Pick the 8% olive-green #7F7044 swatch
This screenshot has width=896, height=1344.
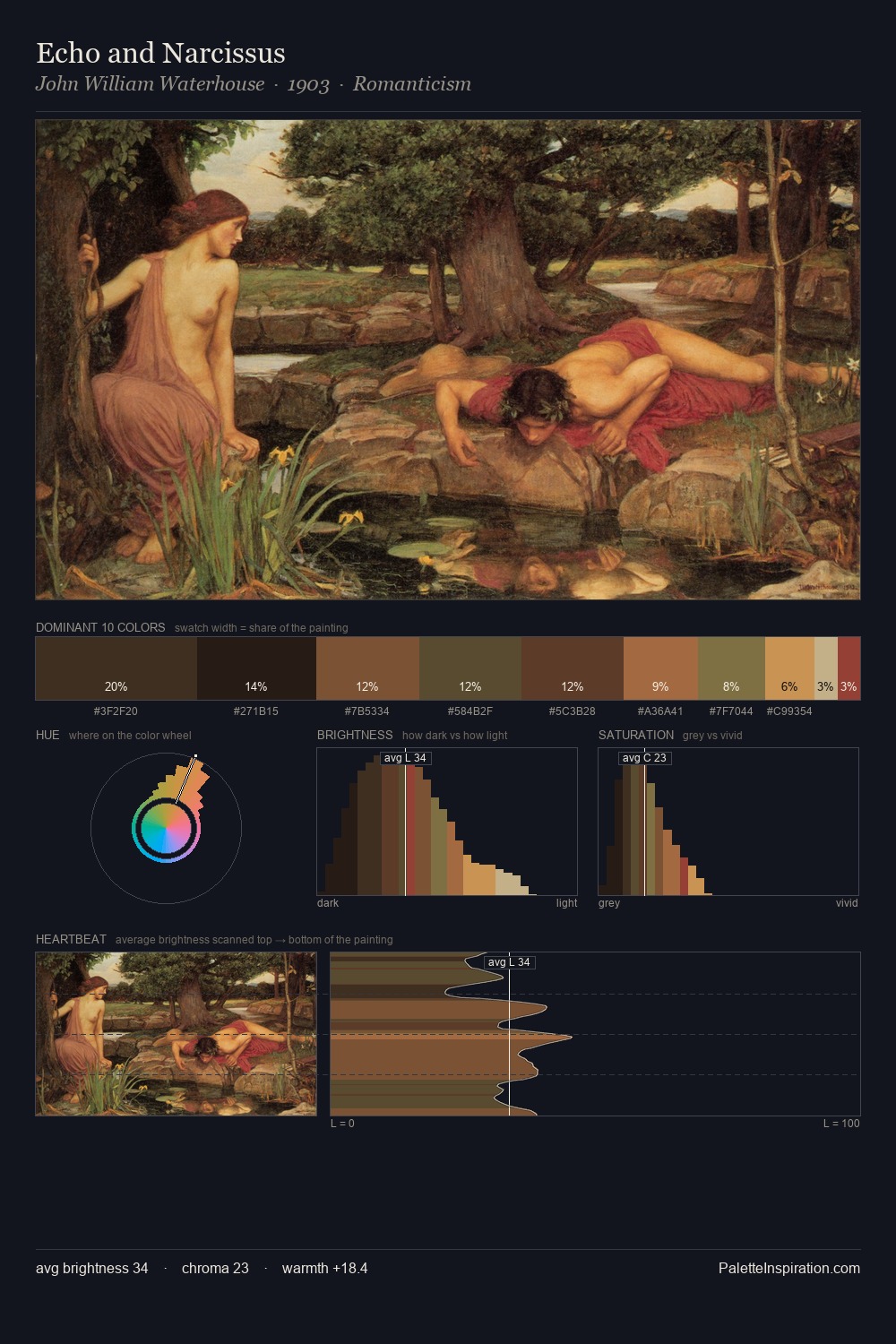(x=731, y=668)
